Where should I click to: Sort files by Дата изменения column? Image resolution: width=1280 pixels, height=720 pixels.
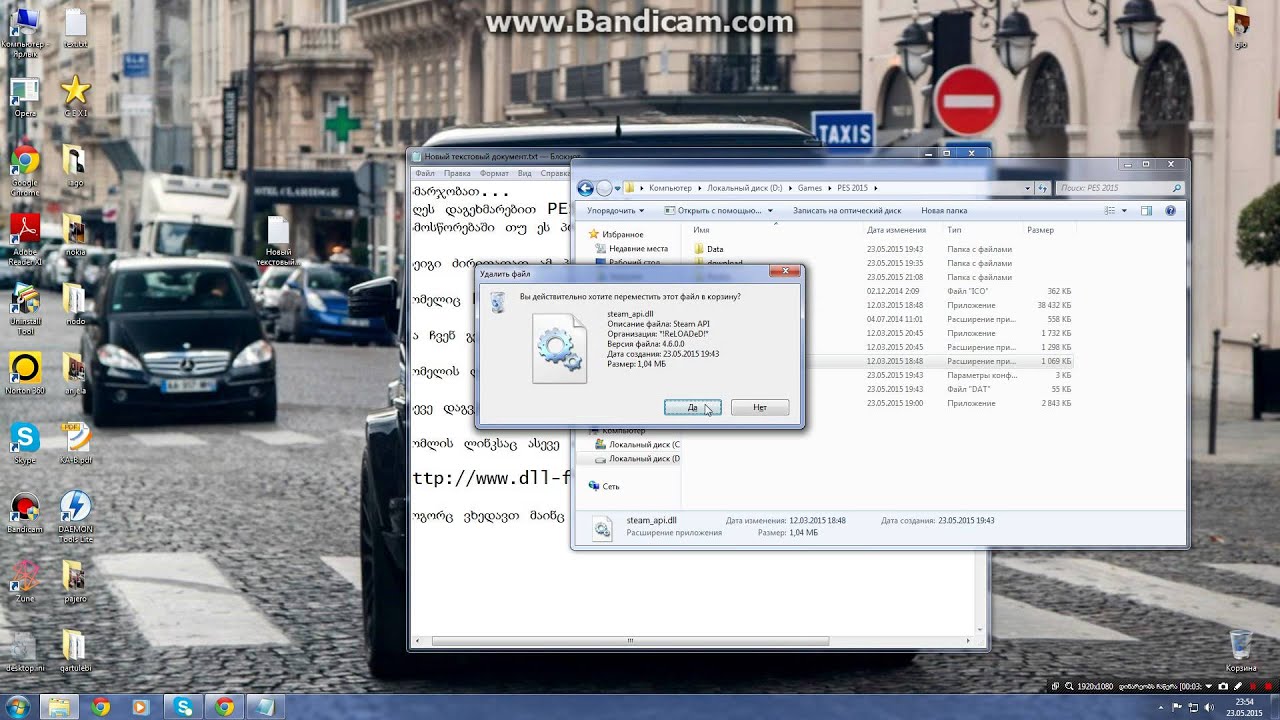[x=896, y=230]
